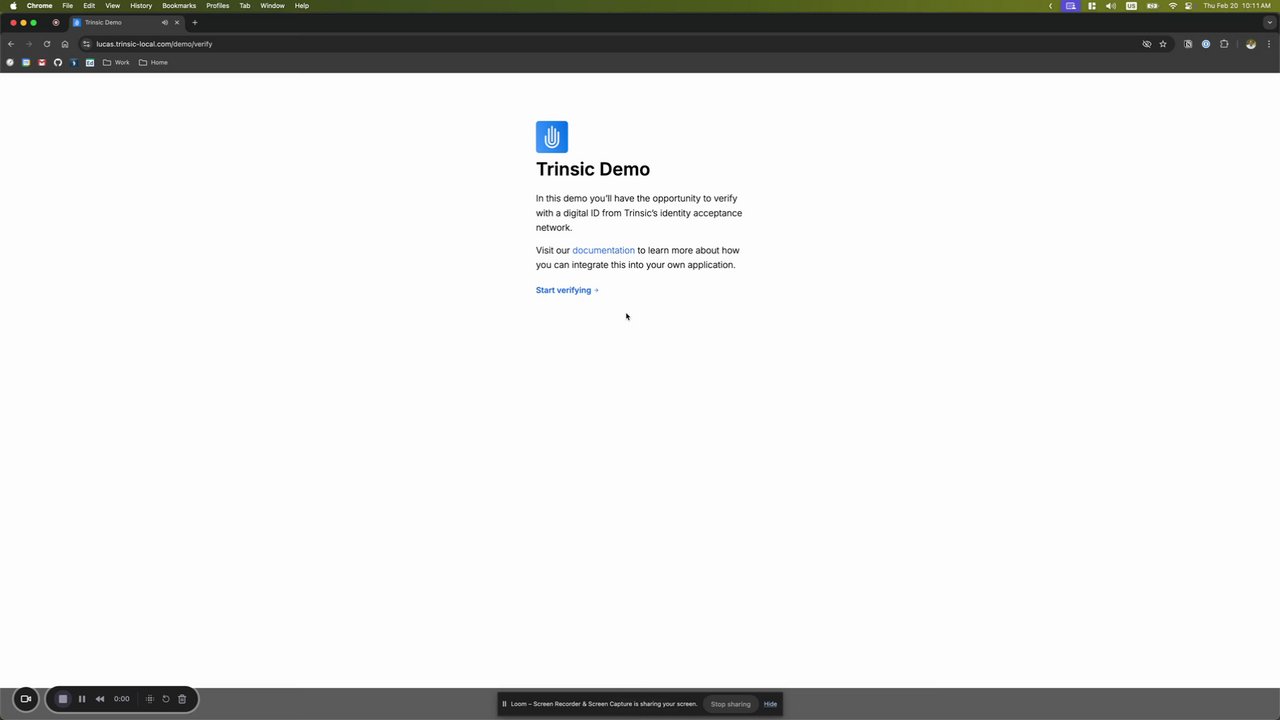The image size is (1280, 720).
Task: Reload the current page
Action: coord(47,44)
